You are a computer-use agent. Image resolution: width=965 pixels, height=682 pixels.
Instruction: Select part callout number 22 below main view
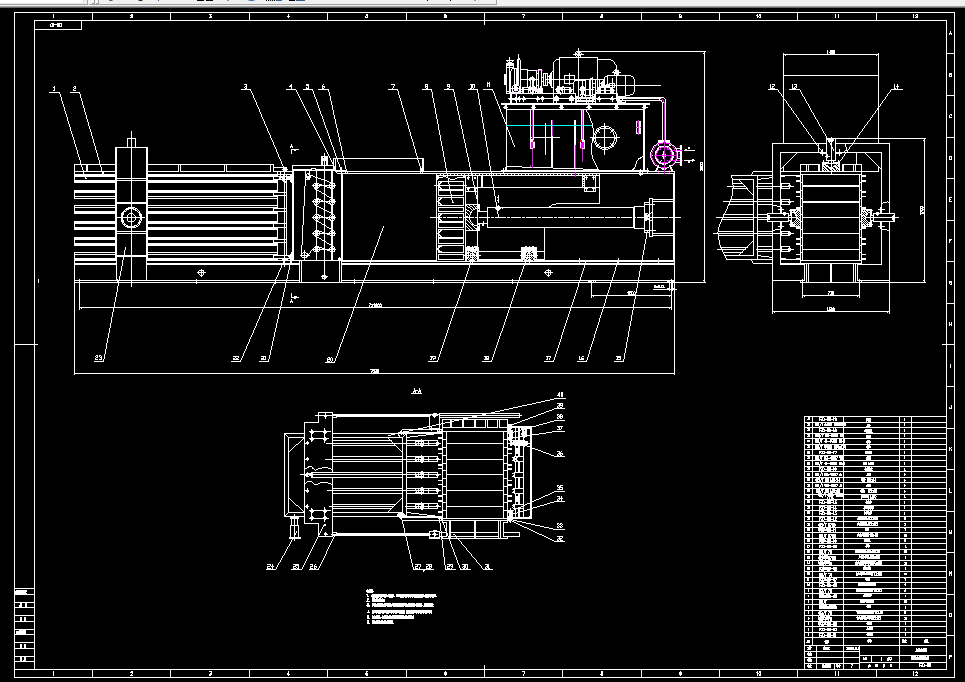[x=236, y=358]
